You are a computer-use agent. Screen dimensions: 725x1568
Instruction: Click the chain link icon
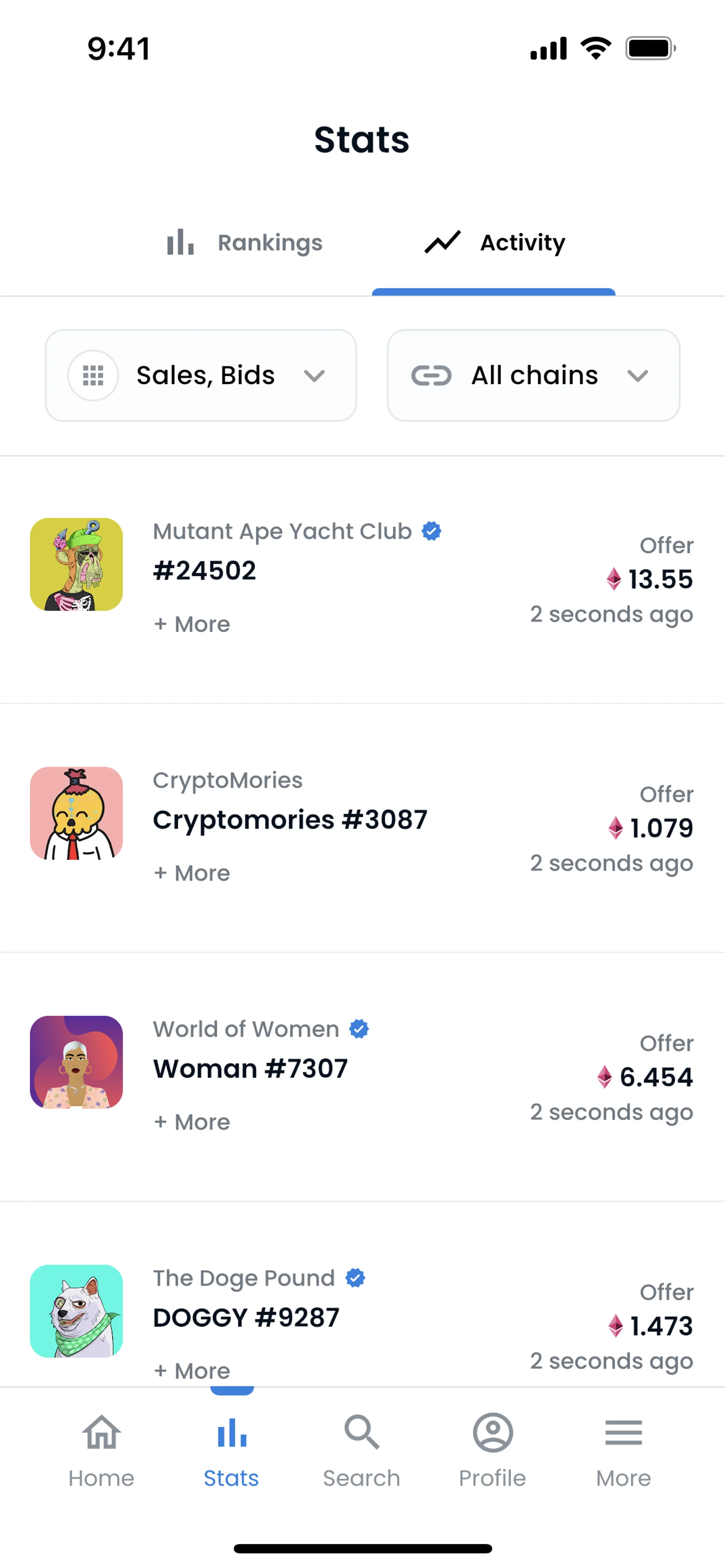point(431,375)
